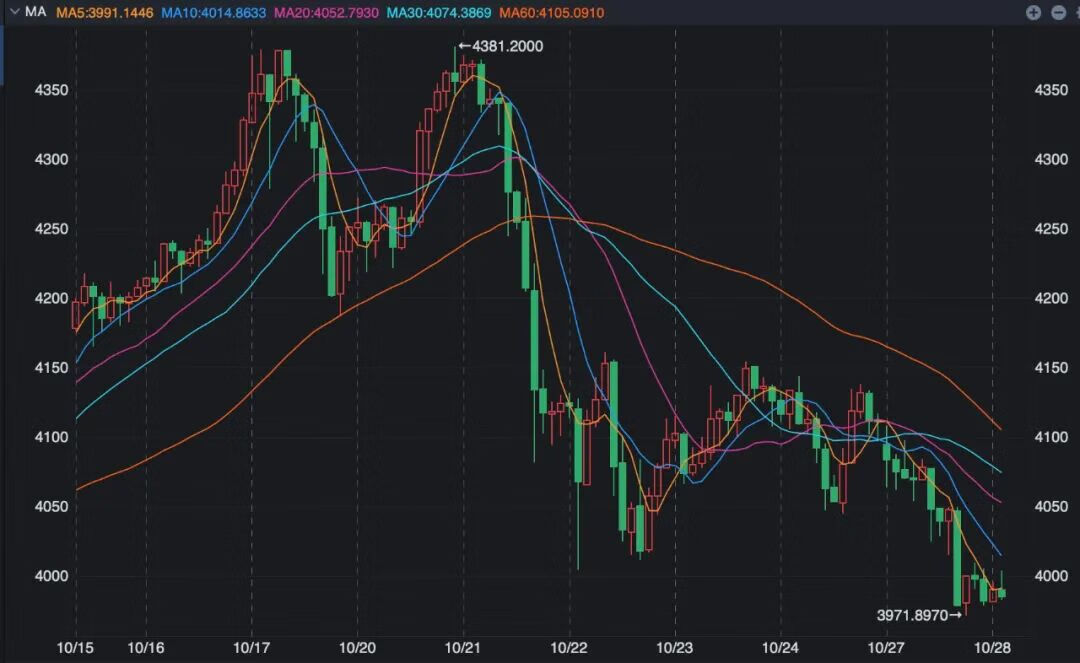Click the zoom in plus icon

click(x=1033, y=12)
